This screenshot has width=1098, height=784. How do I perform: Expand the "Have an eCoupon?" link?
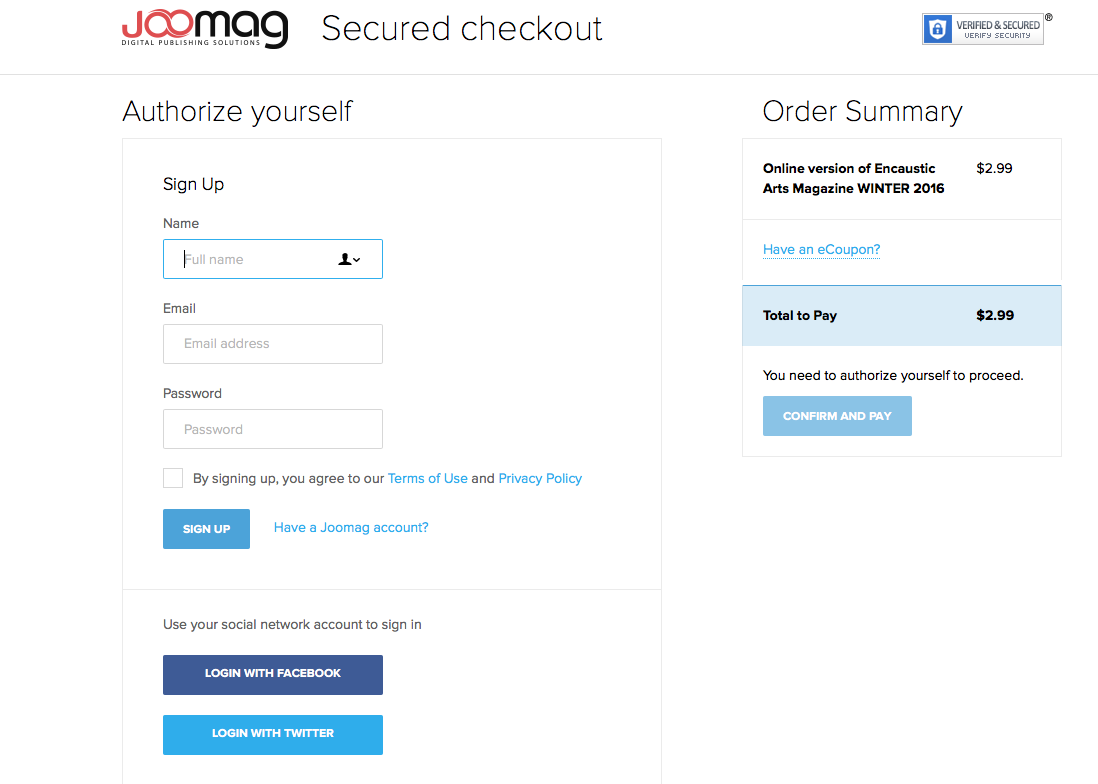coord(821,249)
